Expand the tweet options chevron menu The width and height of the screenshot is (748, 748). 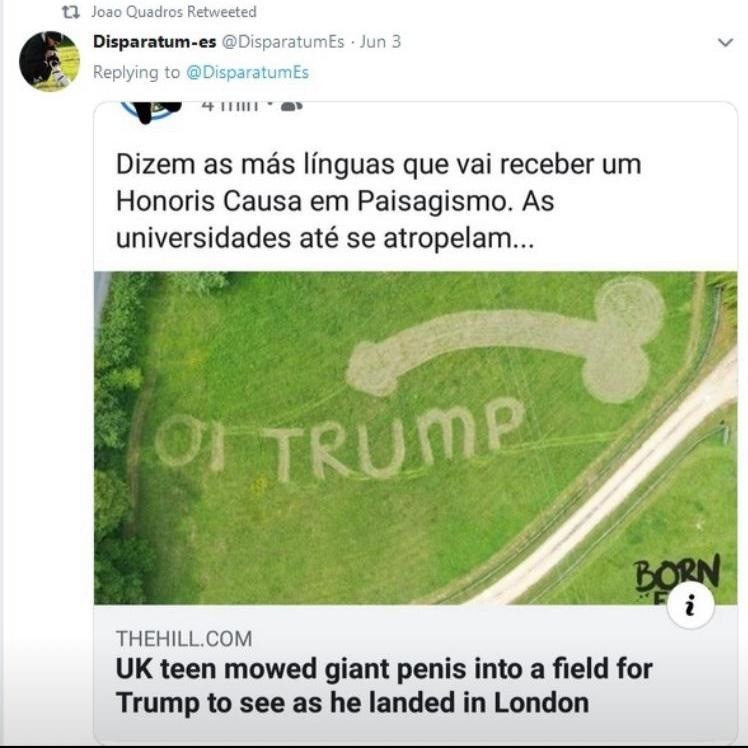tap(725, 42)
